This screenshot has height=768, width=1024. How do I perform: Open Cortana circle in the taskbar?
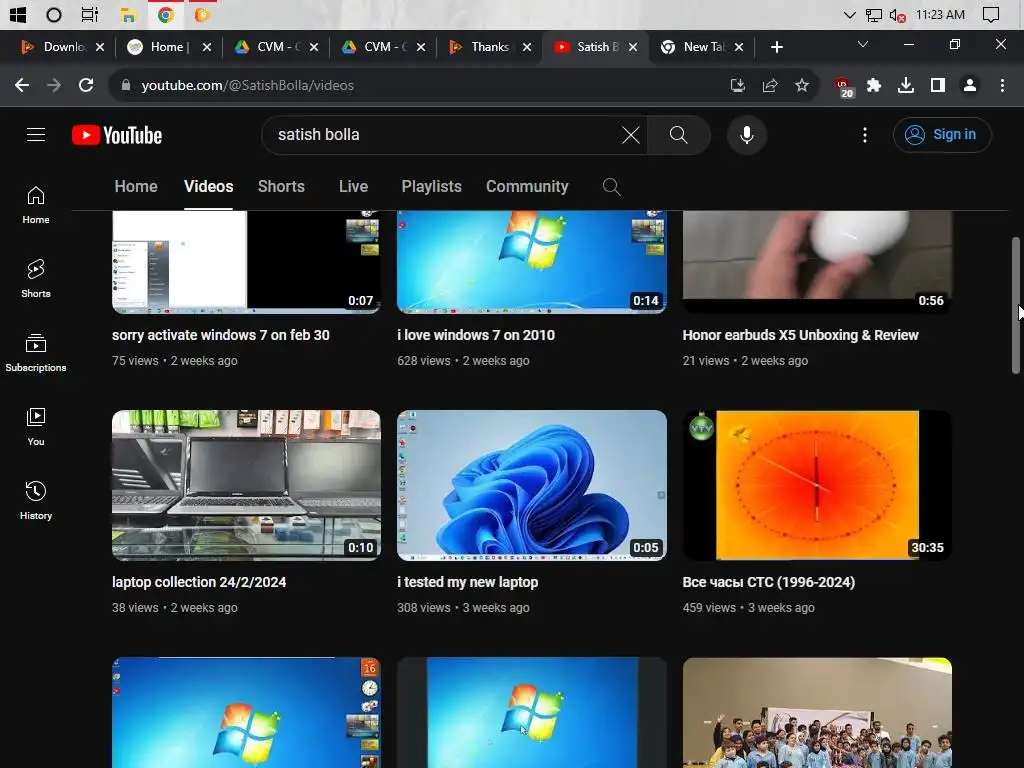(x=54, y=14)
